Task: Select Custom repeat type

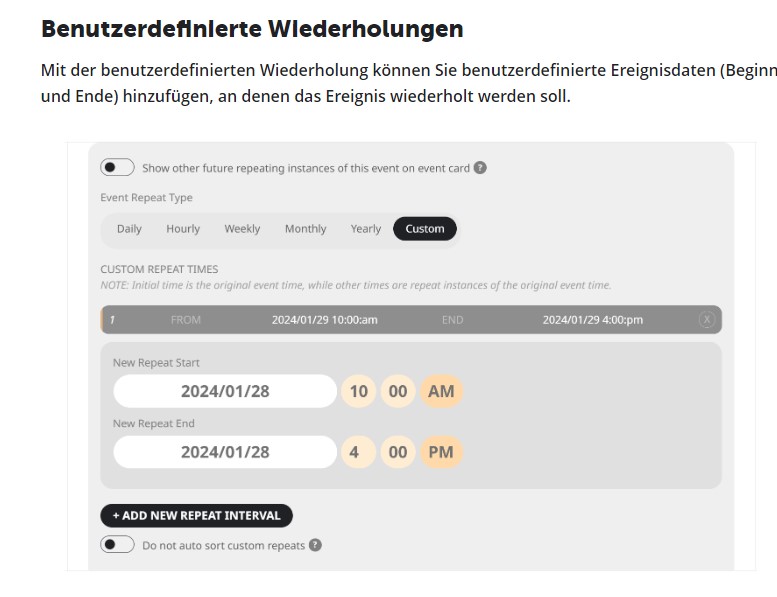Action: tap(425, 229)
